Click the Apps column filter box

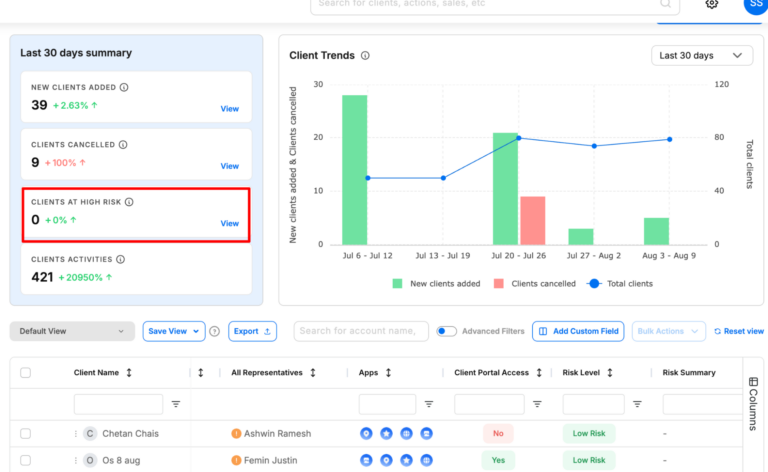click(387, 404)
